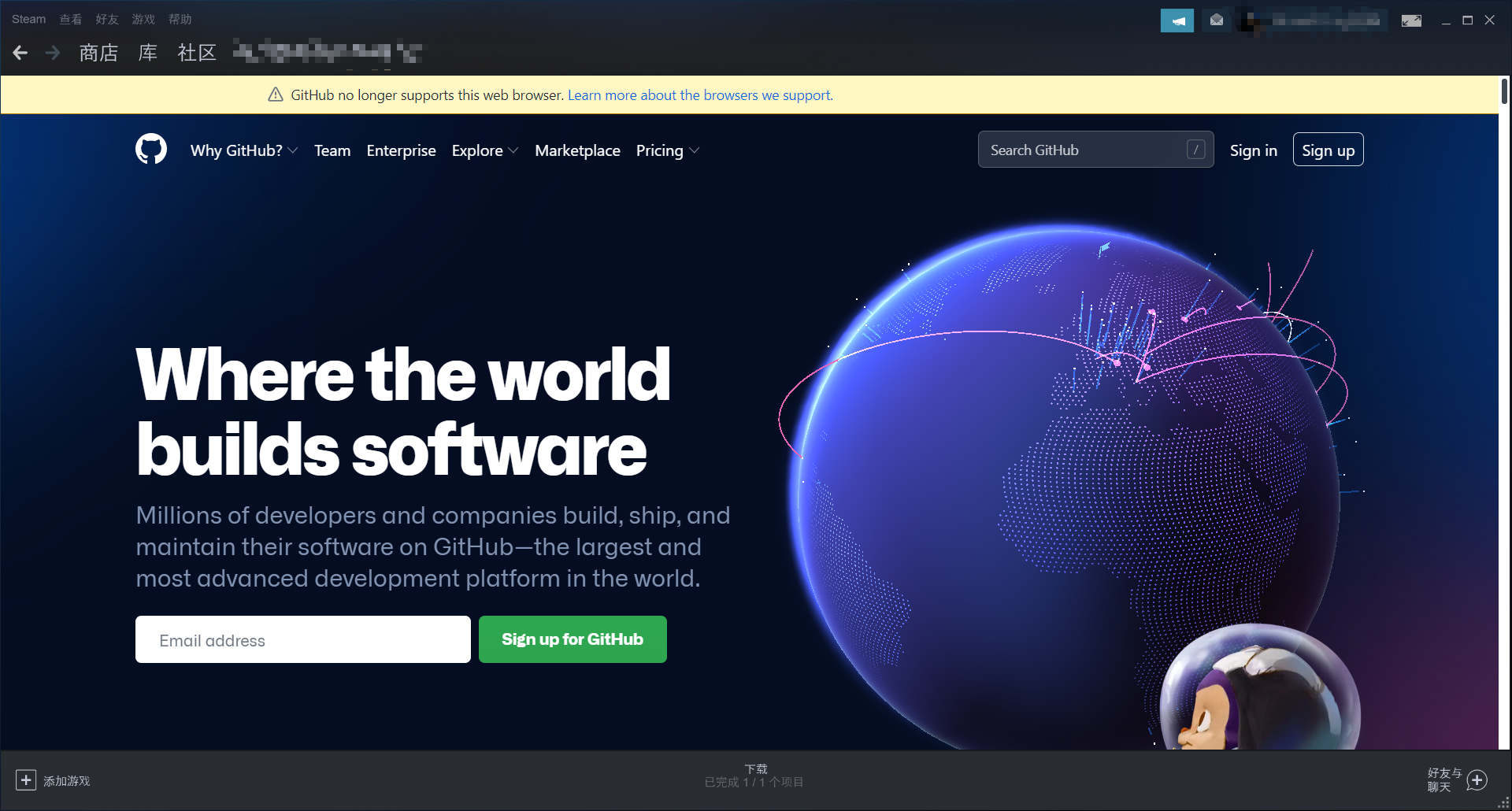This screenshot has height=811, width=1512.
Task: Click the forward navigation arrow
Action: pos(52,53)
